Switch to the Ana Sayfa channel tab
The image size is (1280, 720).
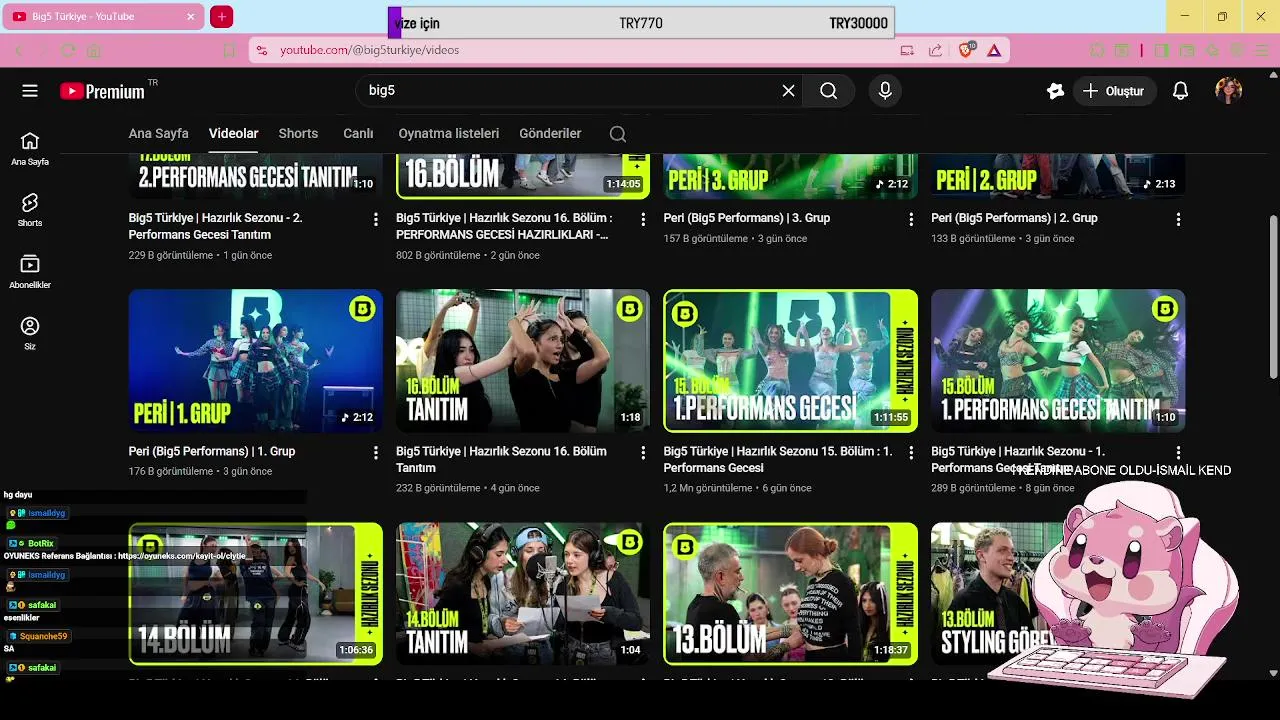(158, 134)
